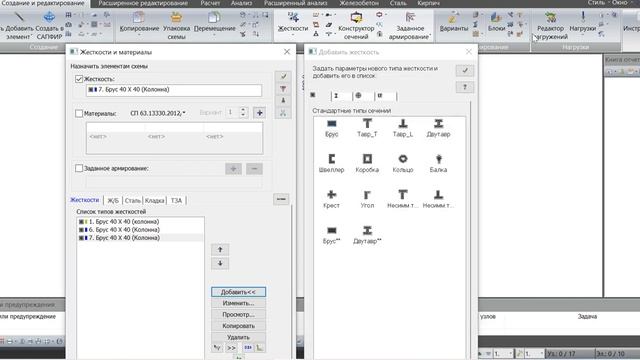Enable the Заданное армирование checkbox
The image size is (640, 360).
click(x=79, y=168)
